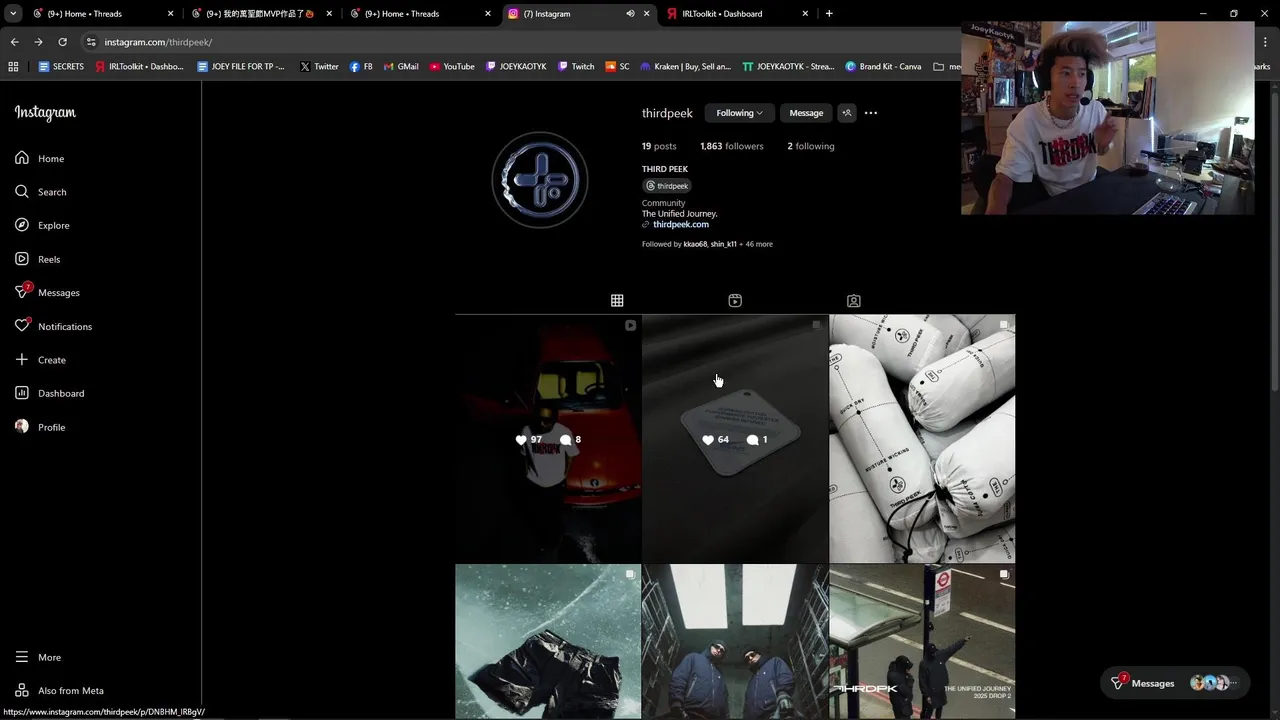Open Messages in the left sidebar

(47, 292)
